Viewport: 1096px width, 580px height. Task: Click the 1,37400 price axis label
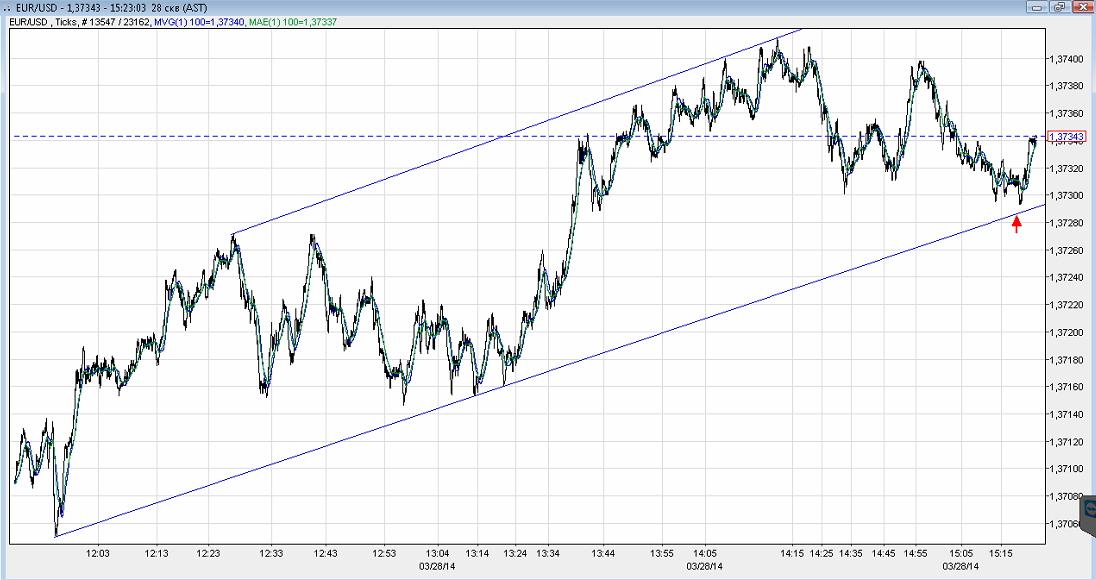coord(1066,59)
